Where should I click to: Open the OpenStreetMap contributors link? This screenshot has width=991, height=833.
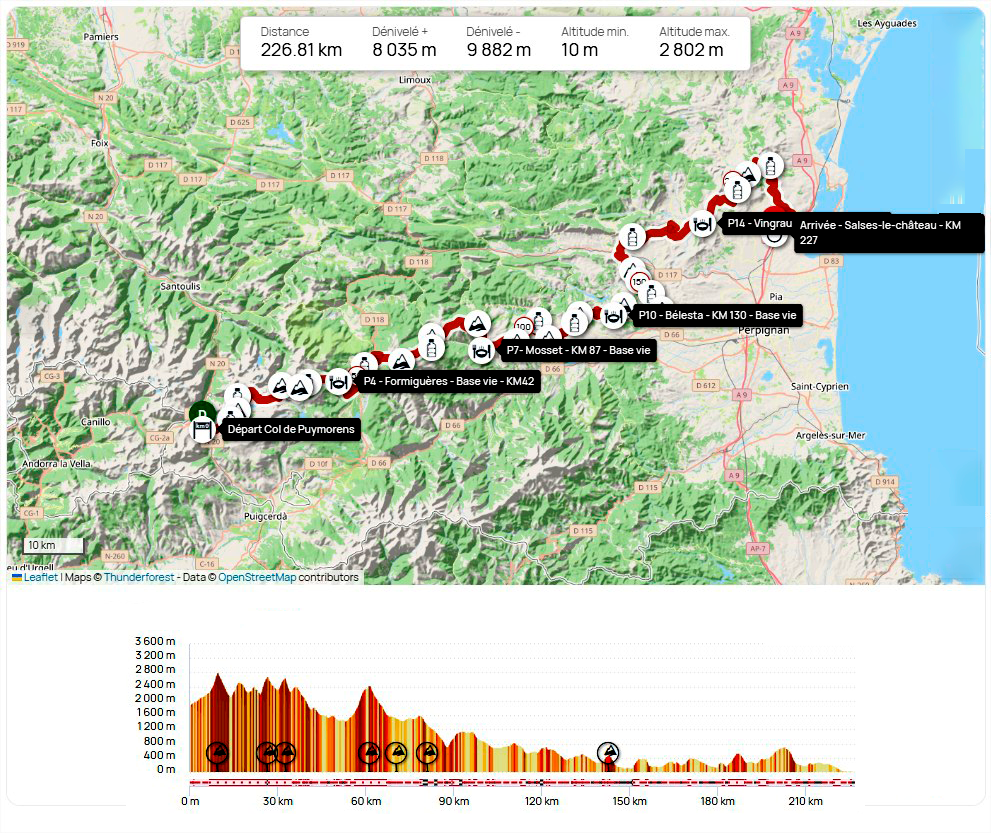point(257,577)
